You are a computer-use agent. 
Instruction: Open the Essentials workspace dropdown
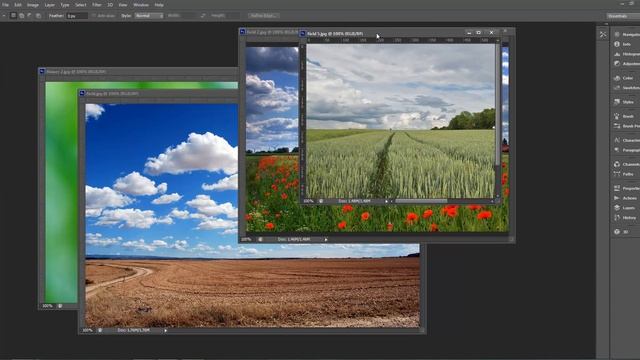coord(622,16)
